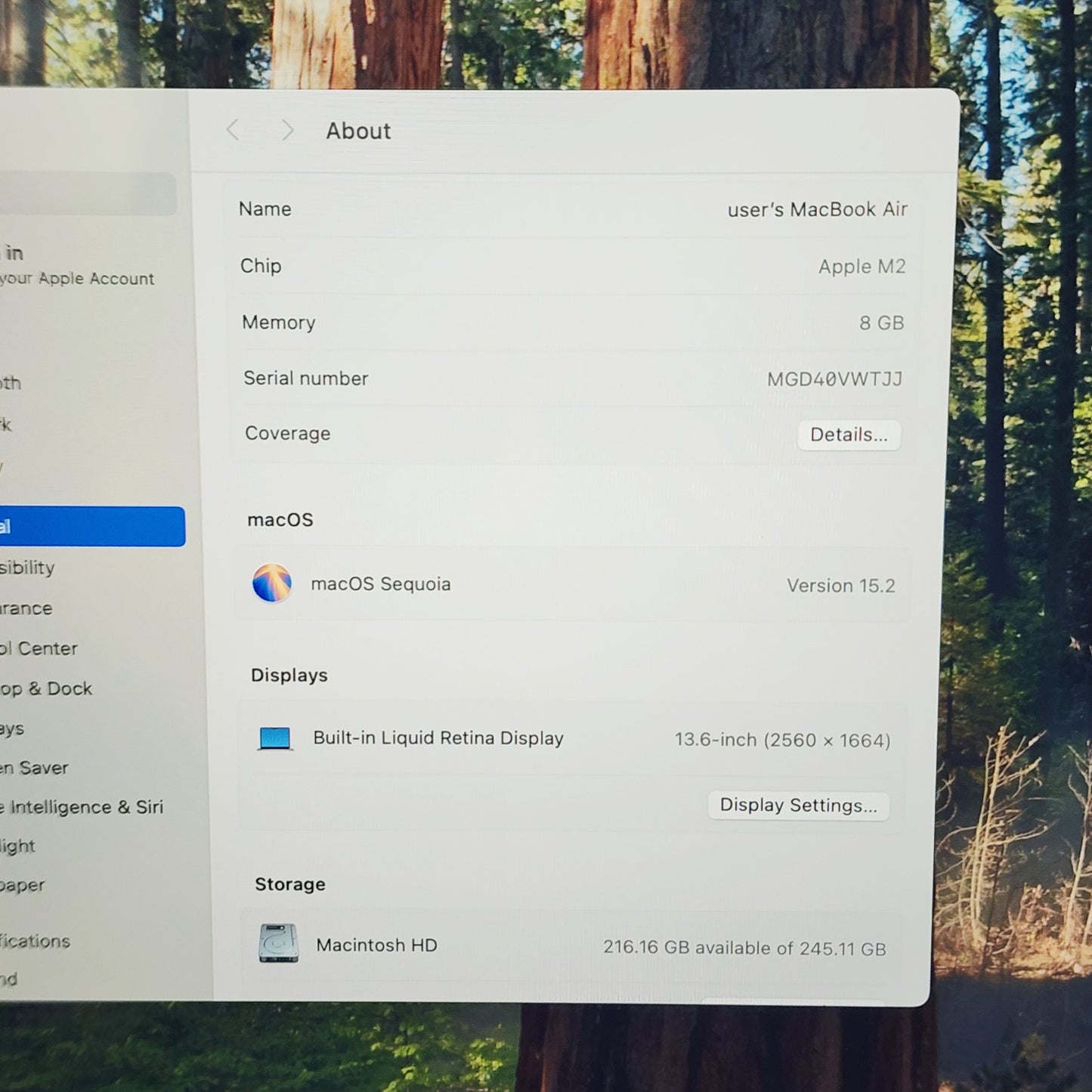The width and height of the screenshot is (1092, 1092).
Task: Open Control Center in the sidebar
Action: [x=39, y=648]
